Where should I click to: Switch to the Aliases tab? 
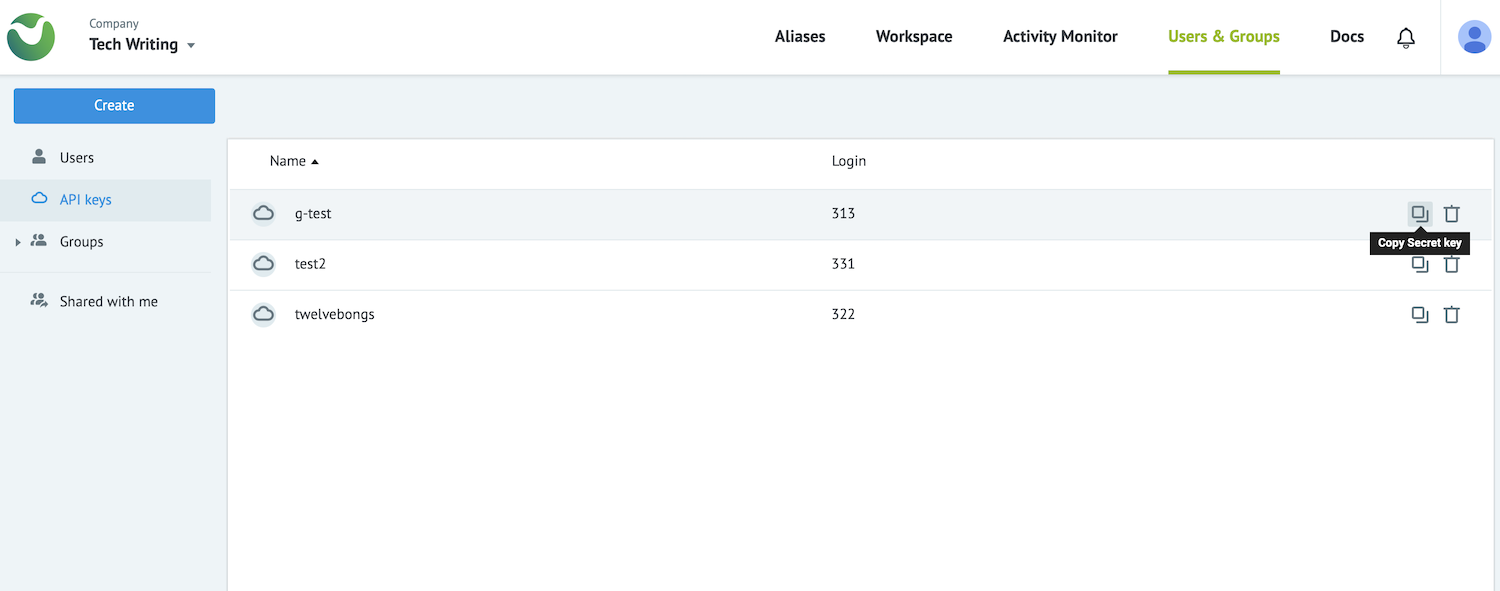pyautogui.click(x=799, y=36)
